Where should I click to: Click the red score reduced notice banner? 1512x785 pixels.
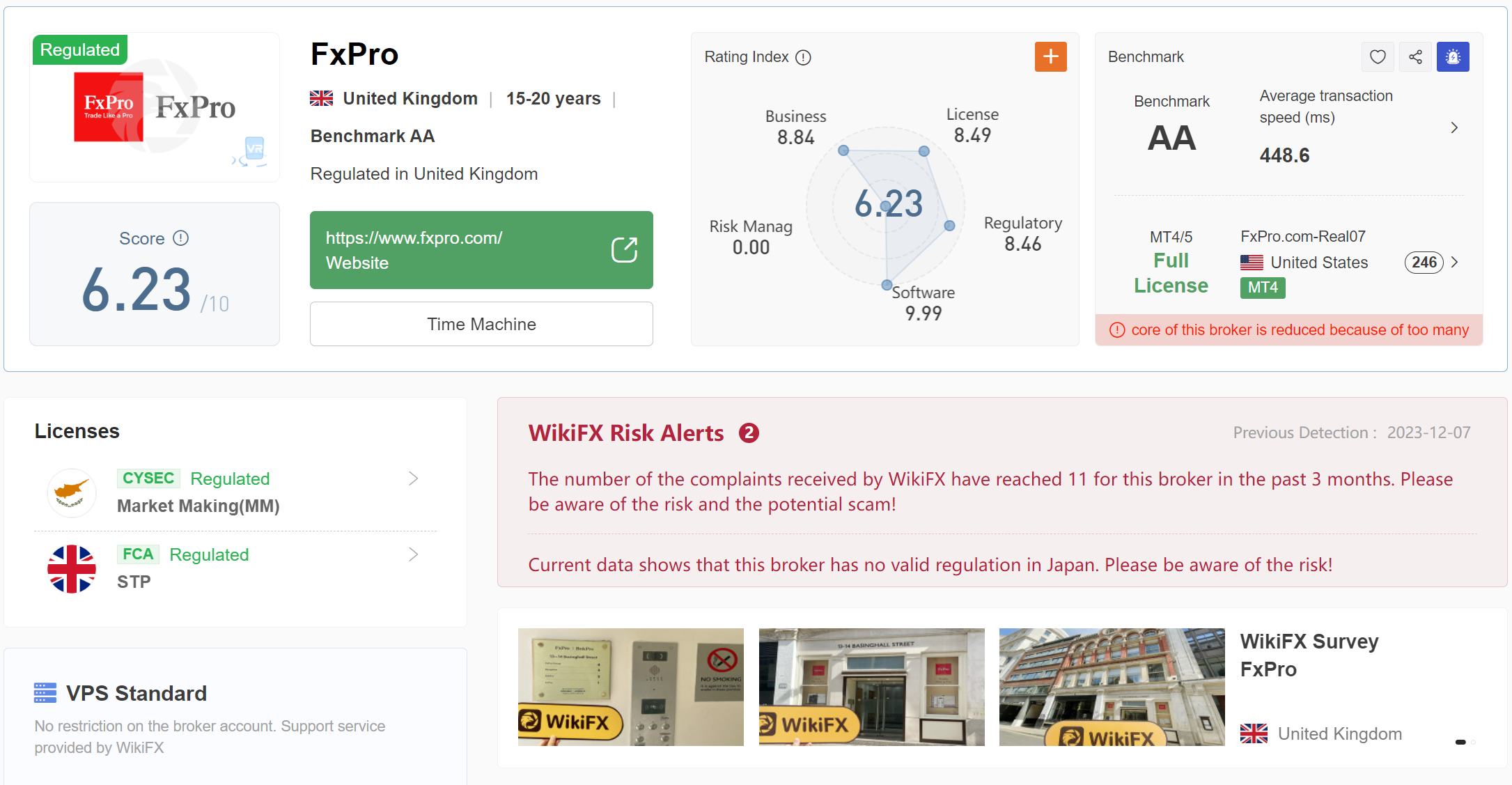coord(1288,329)
